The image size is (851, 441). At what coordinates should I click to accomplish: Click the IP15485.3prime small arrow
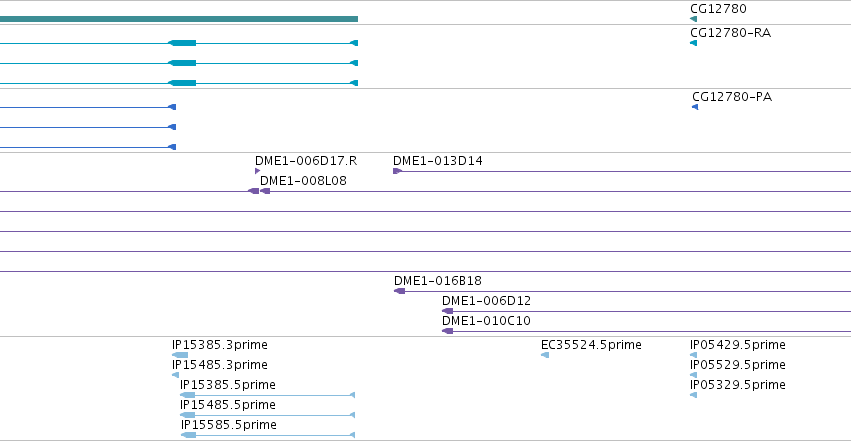pyautogui.click(x=175, y=375)
